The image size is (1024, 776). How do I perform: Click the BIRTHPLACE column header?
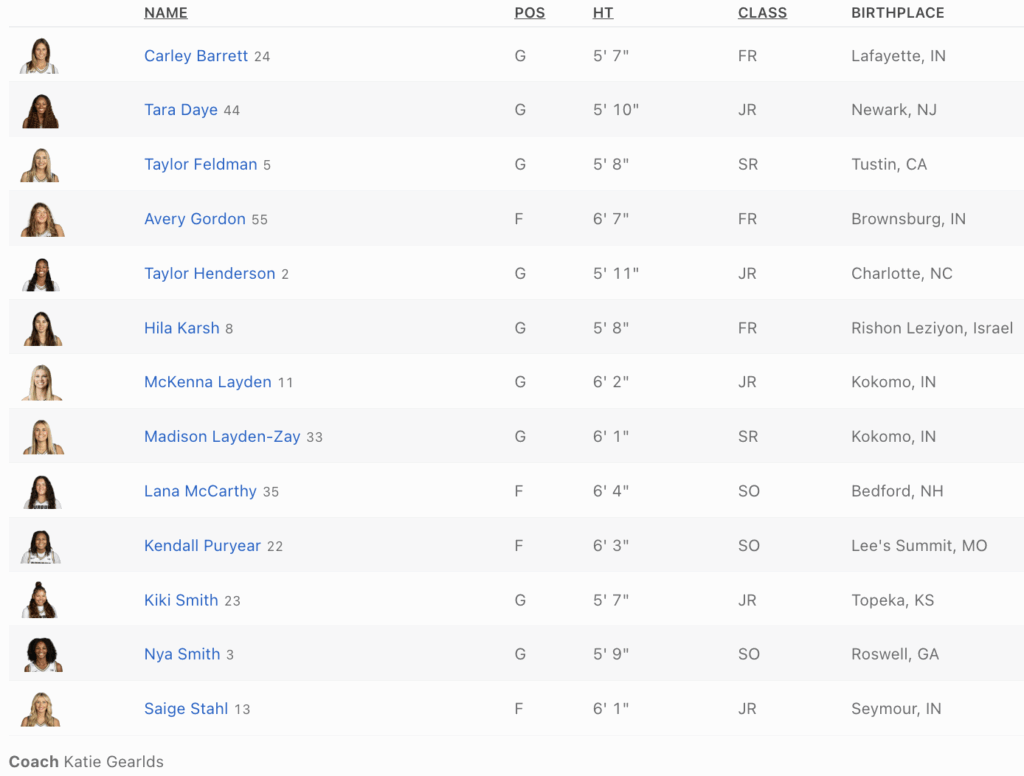point(897,13)
